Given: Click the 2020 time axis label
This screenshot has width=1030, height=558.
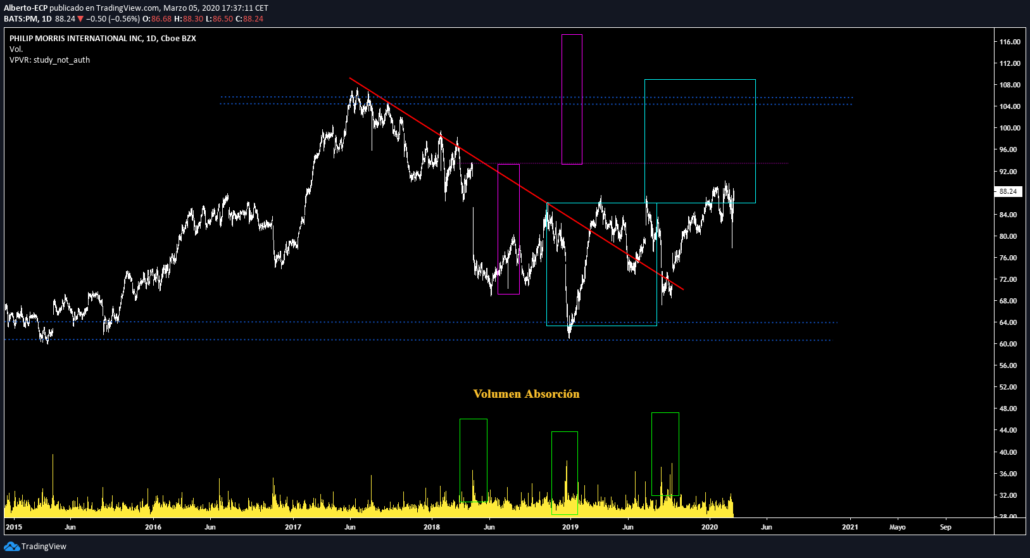Looking at the screenshot, I should tap(709, 527).
